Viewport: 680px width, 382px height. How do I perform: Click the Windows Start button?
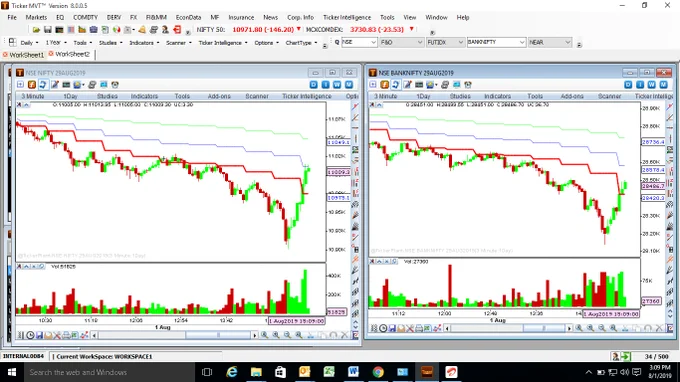(x=12, y=372)
